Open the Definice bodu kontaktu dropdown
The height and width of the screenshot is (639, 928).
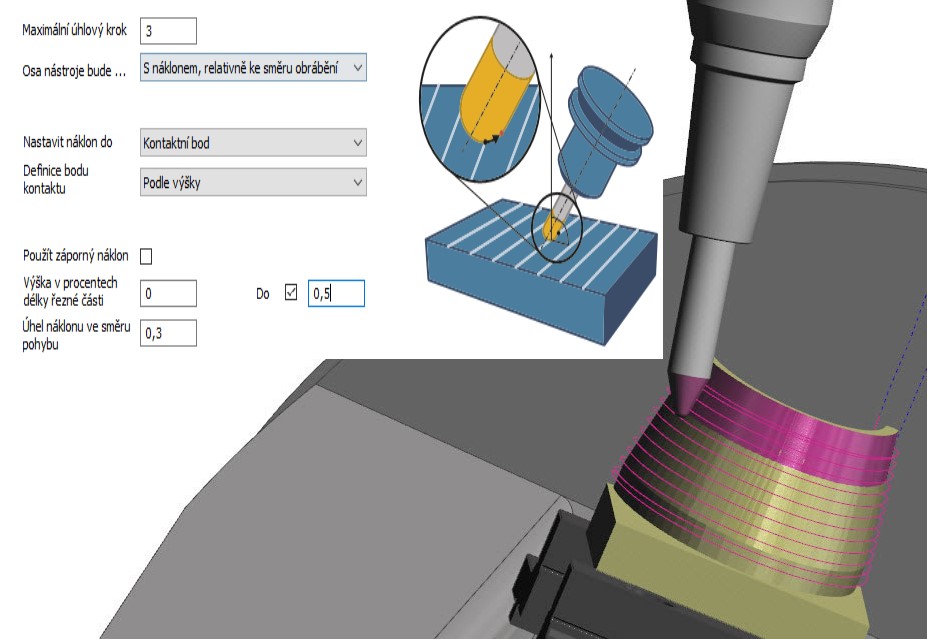[253, 183]
